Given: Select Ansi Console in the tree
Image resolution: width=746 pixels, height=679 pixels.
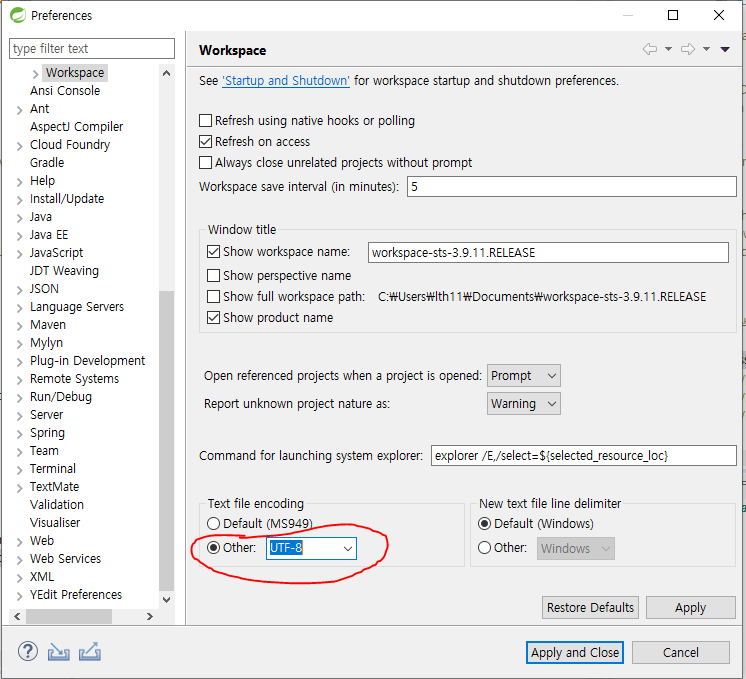Looking at the screenshot, I should 65,90.
